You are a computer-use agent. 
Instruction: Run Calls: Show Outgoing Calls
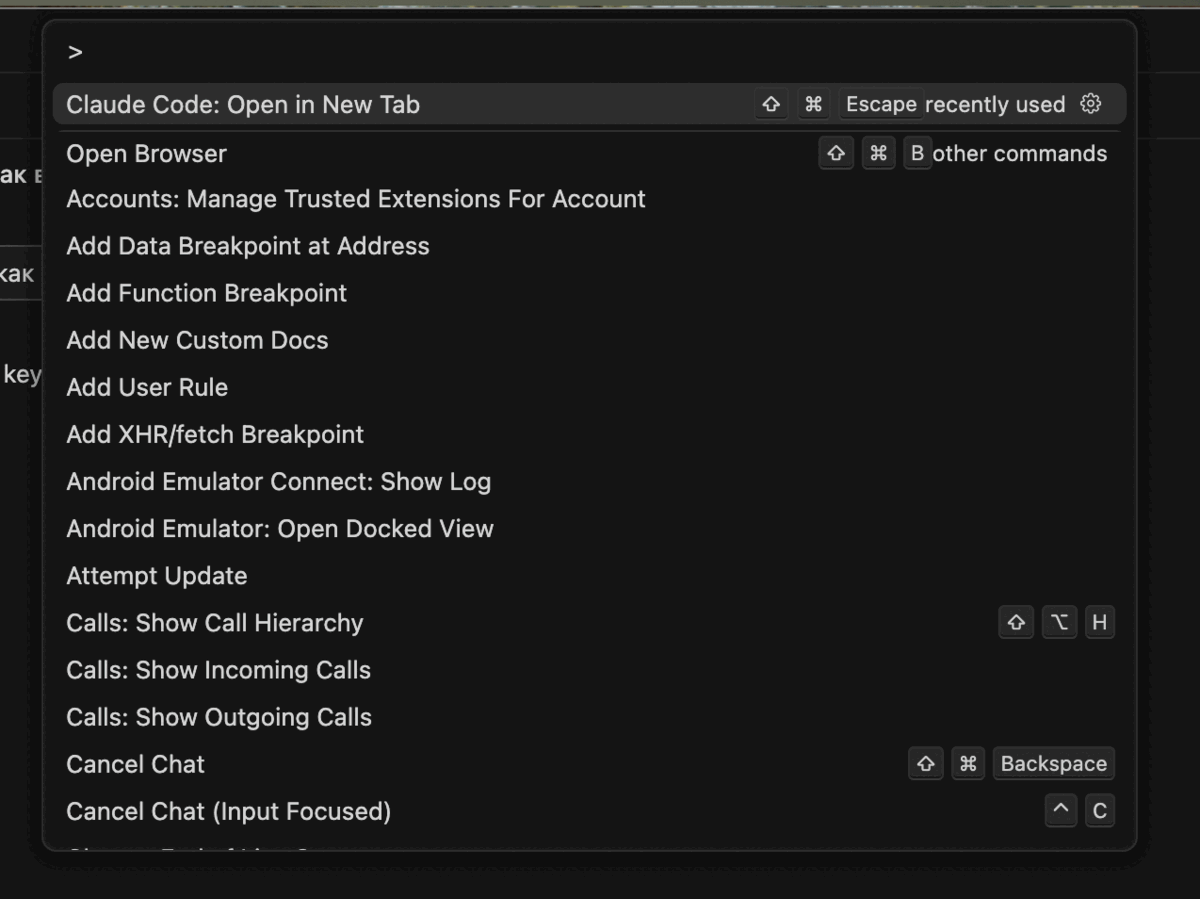tap(590, 716)
